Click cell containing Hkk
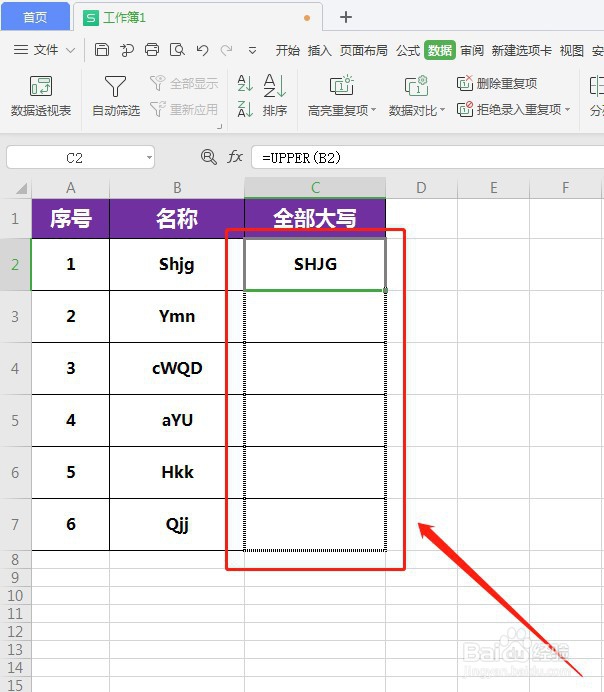604x692 pixels. (177, 473)
